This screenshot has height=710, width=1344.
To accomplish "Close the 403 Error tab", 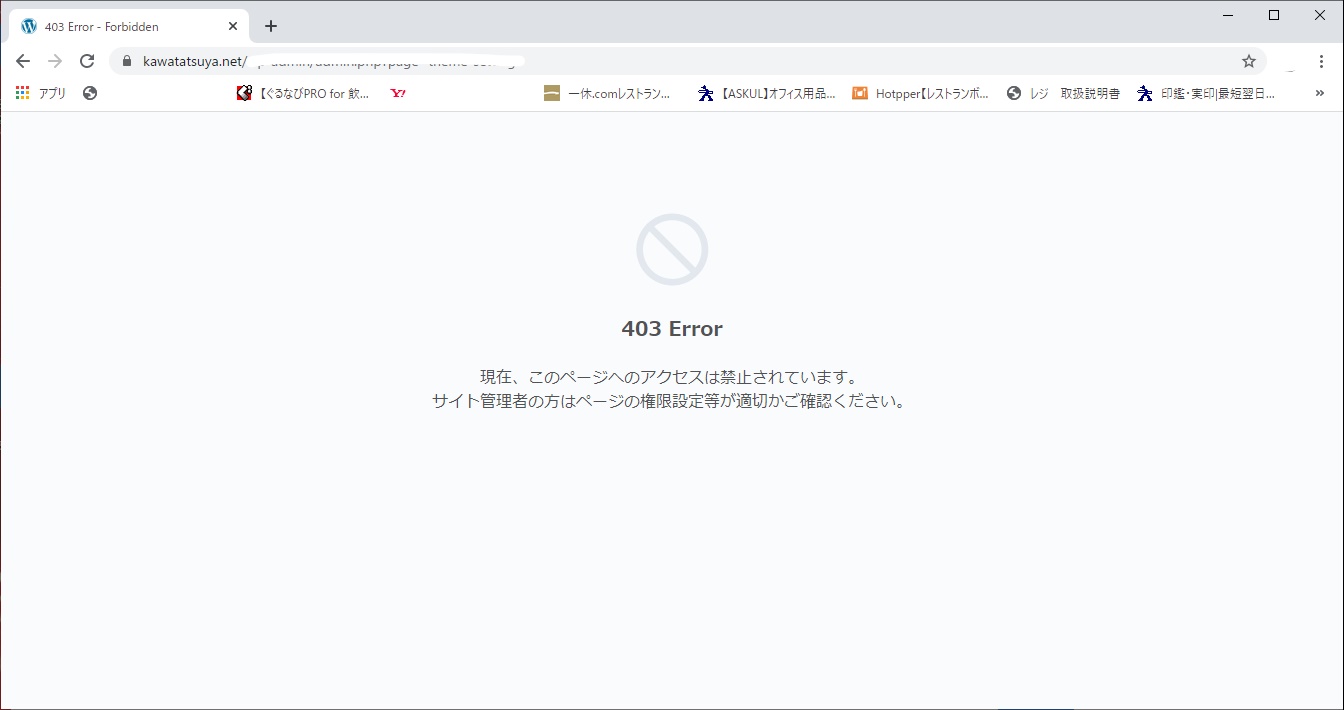I will click(233, 27).
